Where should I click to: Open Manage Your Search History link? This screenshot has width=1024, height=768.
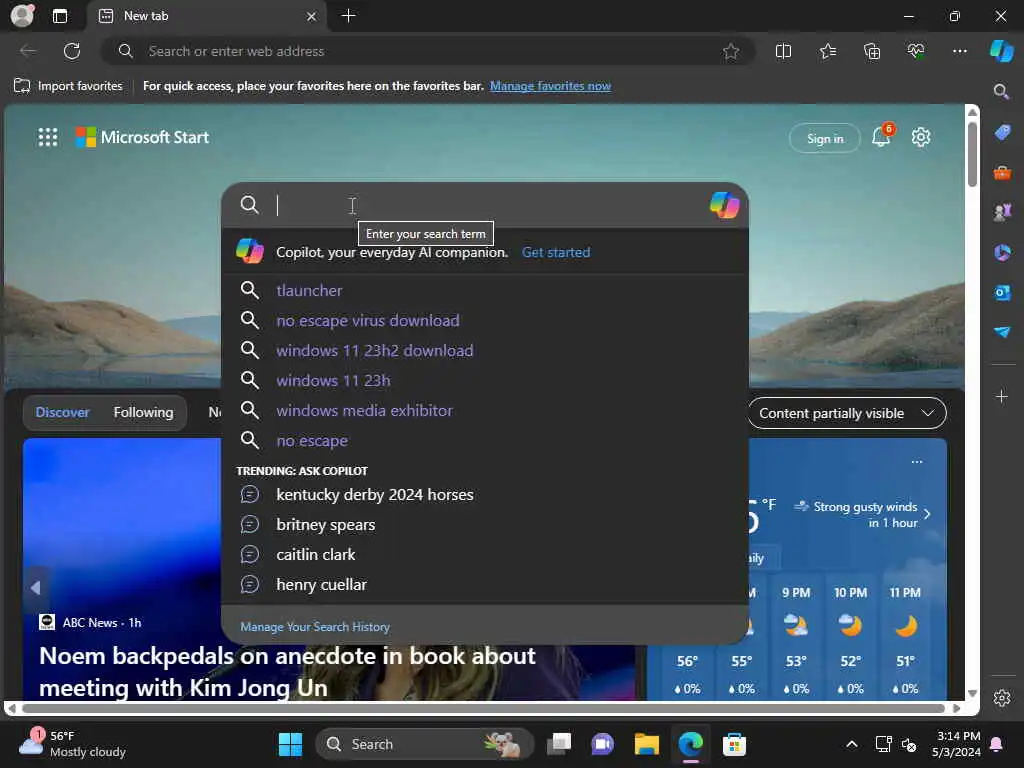tap(315, 626)
